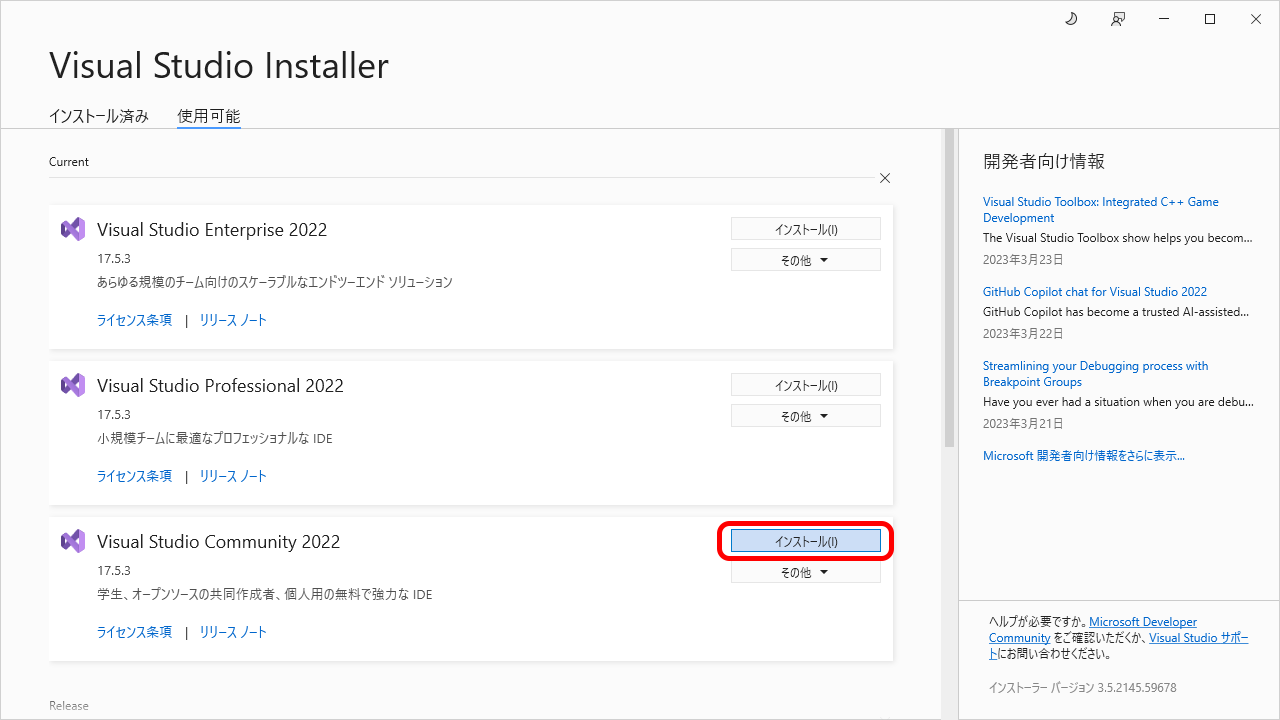
Task: Click the Visual Studio Community 2022 logo
Action: click(x=73, y=541)
